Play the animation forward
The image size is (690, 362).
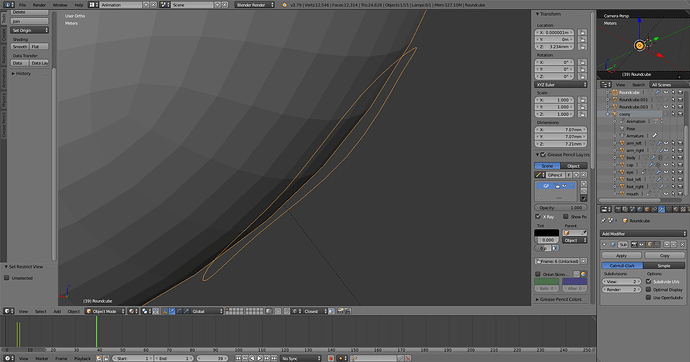[x=260, y=358]
